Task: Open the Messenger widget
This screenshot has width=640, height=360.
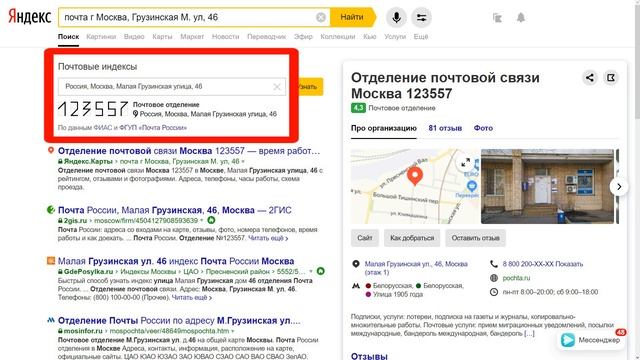Action: [591, 340]
